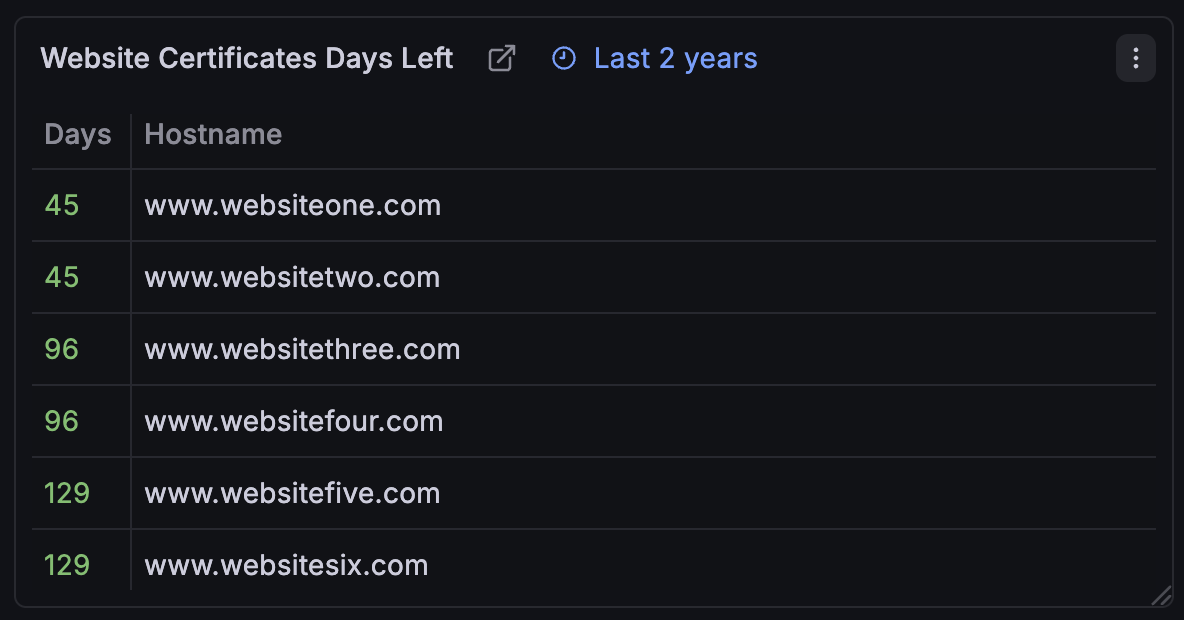Click the Days column header label
Viewport: 1184px width, 620px height.
(x=77, y=133)
